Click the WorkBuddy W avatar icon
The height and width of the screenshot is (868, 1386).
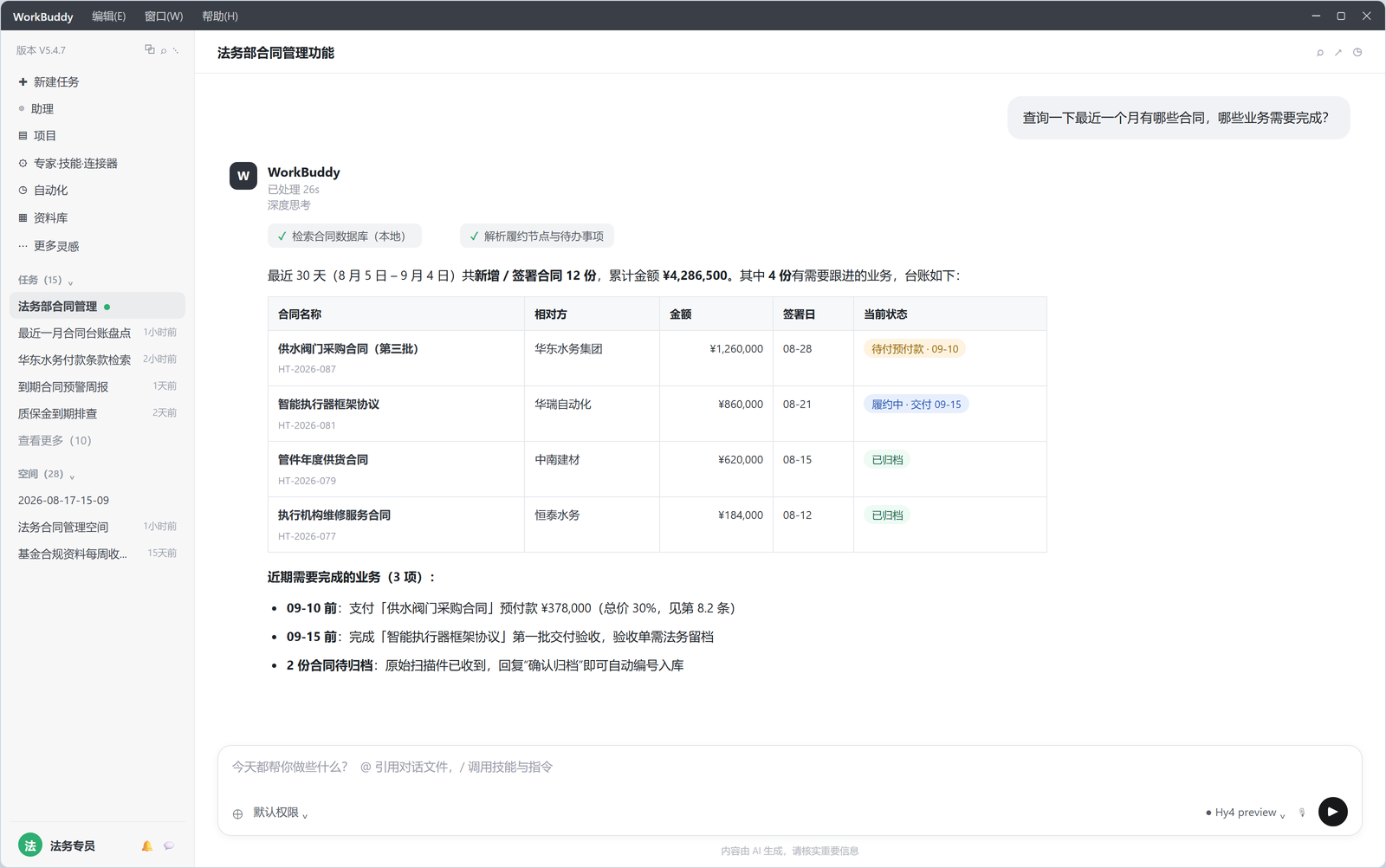coord(243,175)
